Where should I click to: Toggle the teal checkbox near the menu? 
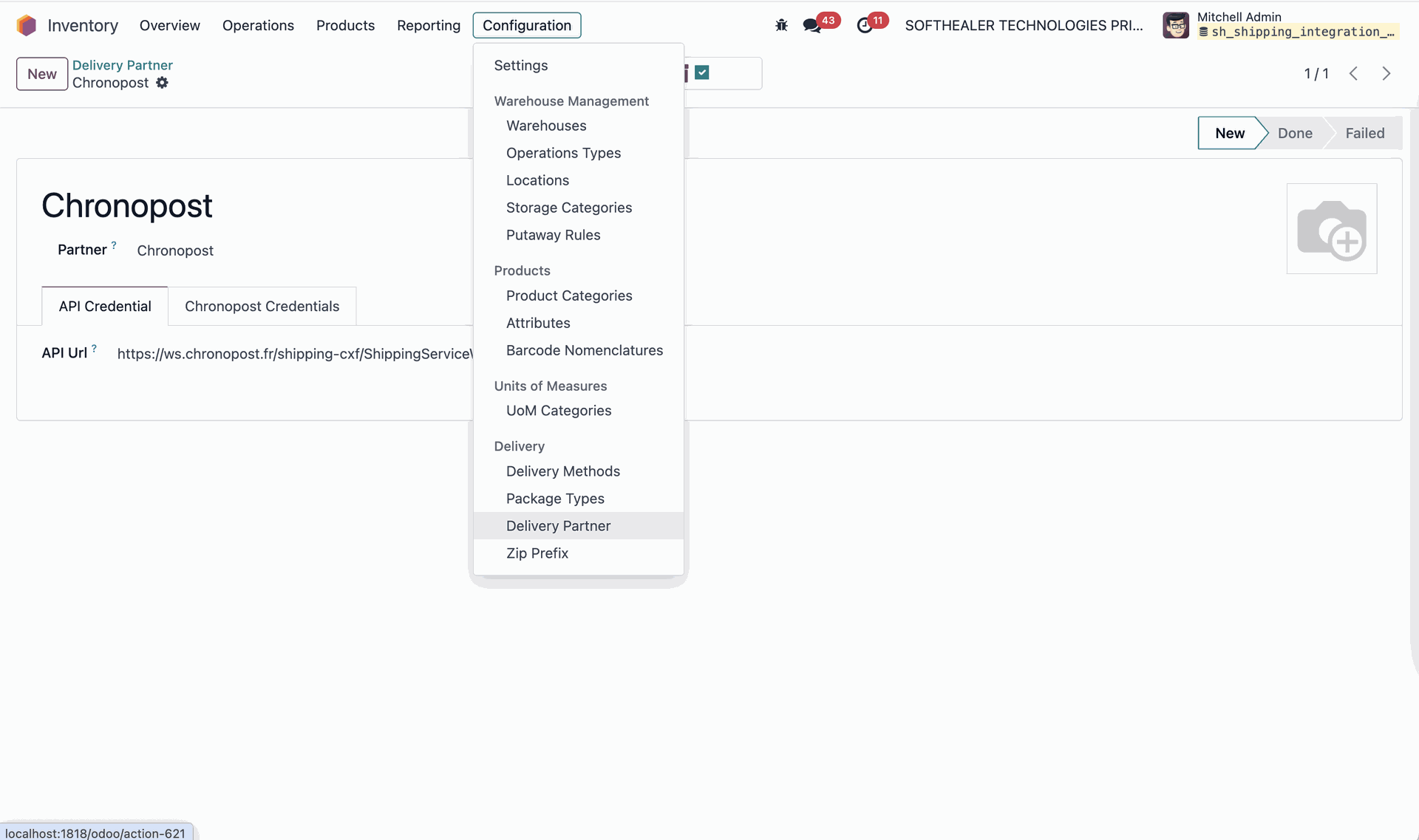click(x=702, y=72)
